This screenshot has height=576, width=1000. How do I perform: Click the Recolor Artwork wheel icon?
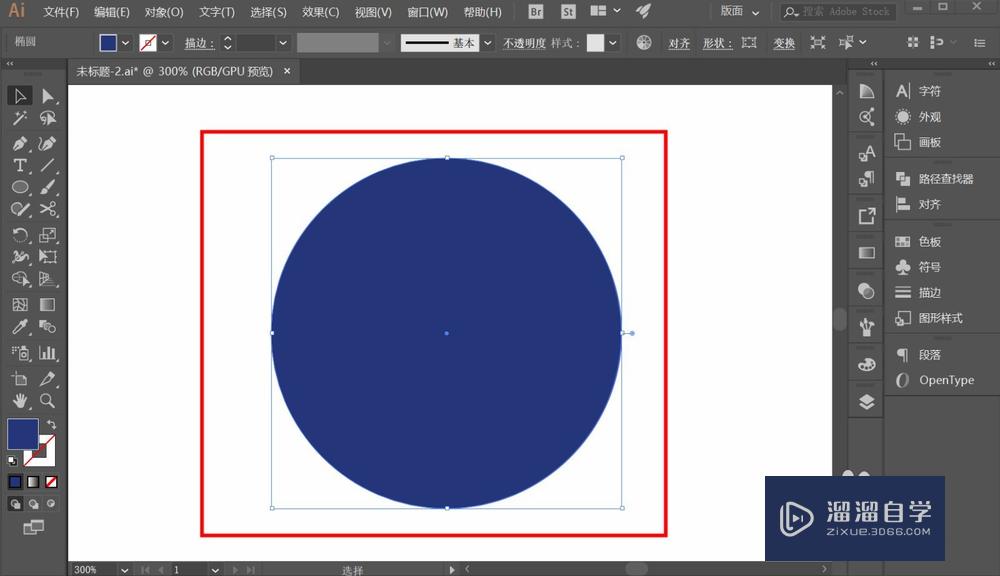(x=644, y=43)
